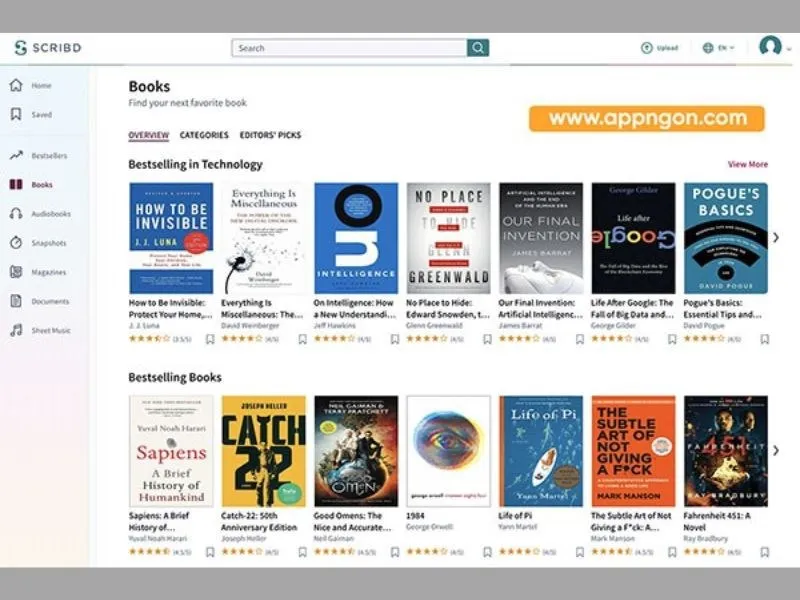Click inside the Search input field
800x600 pixels.
click(x=349, y=48)
